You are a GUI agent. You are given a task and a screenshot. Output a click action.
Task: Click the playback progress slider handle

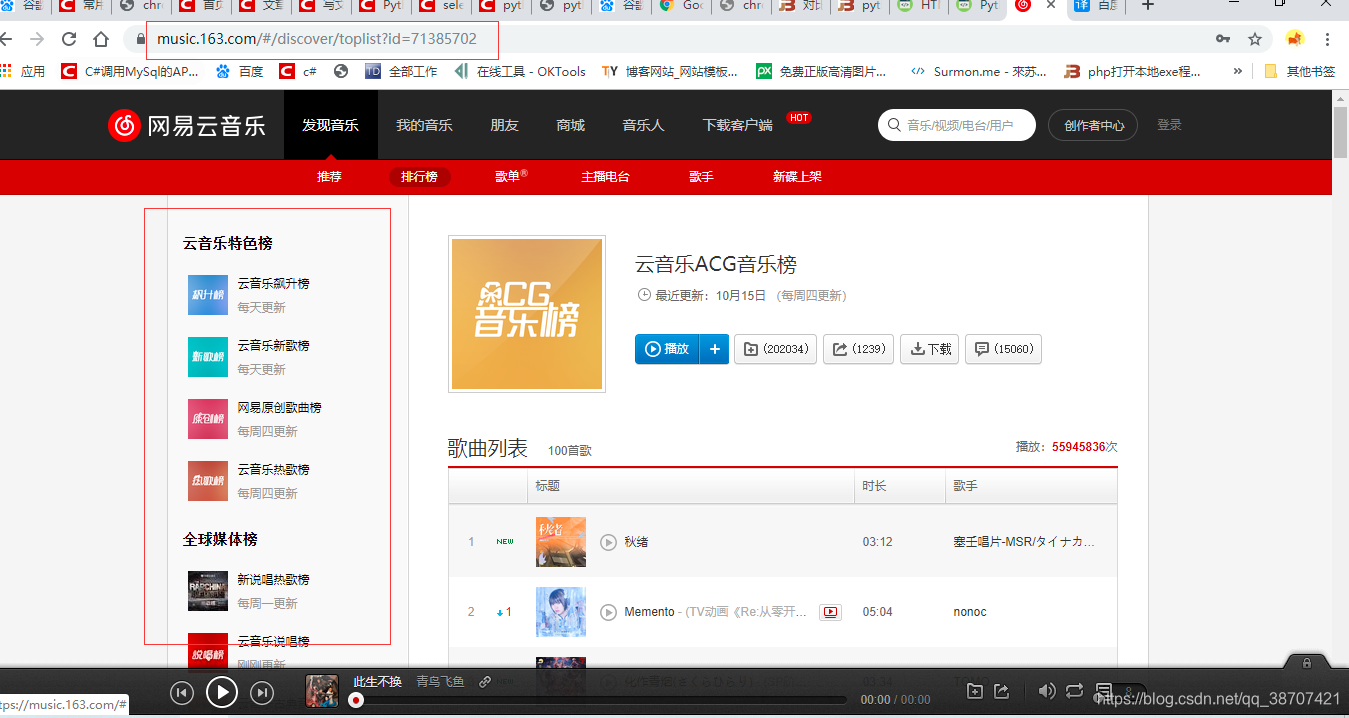(356, 700)
